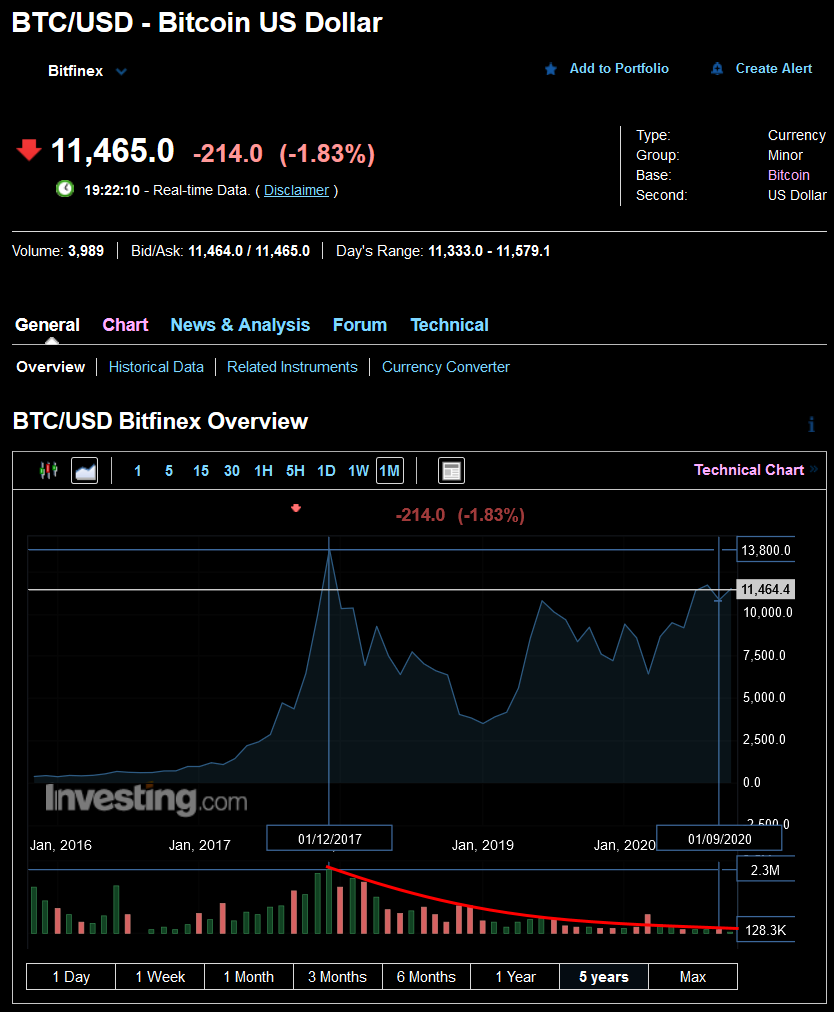This screenshot has height=1012, width=834.
Task: Show the Max chart range
Action: (693, 977)
